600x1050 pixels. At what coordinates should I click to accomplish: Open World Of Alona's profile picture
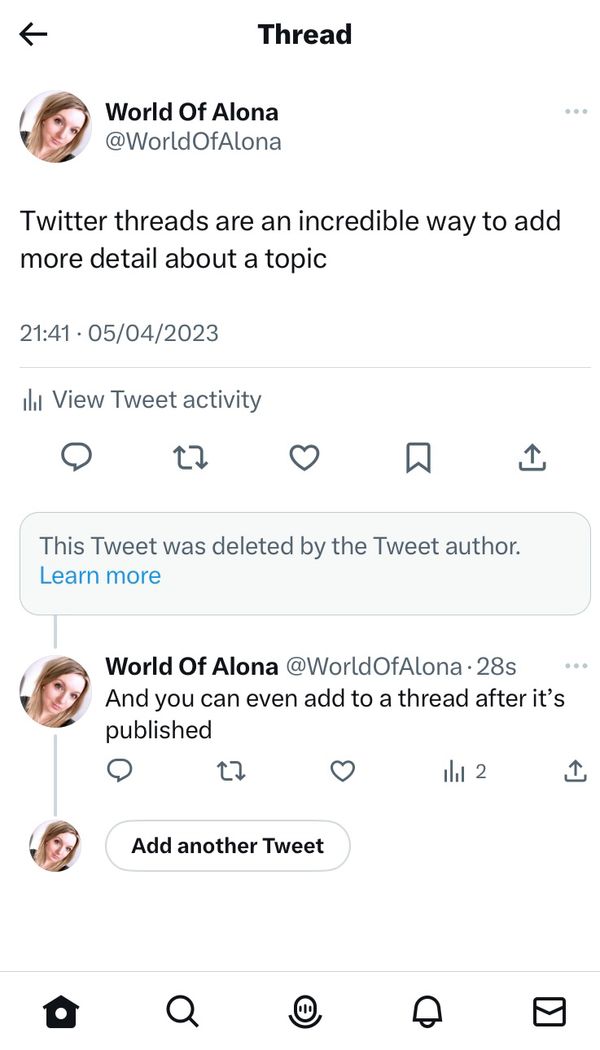[x=55, y=126]
